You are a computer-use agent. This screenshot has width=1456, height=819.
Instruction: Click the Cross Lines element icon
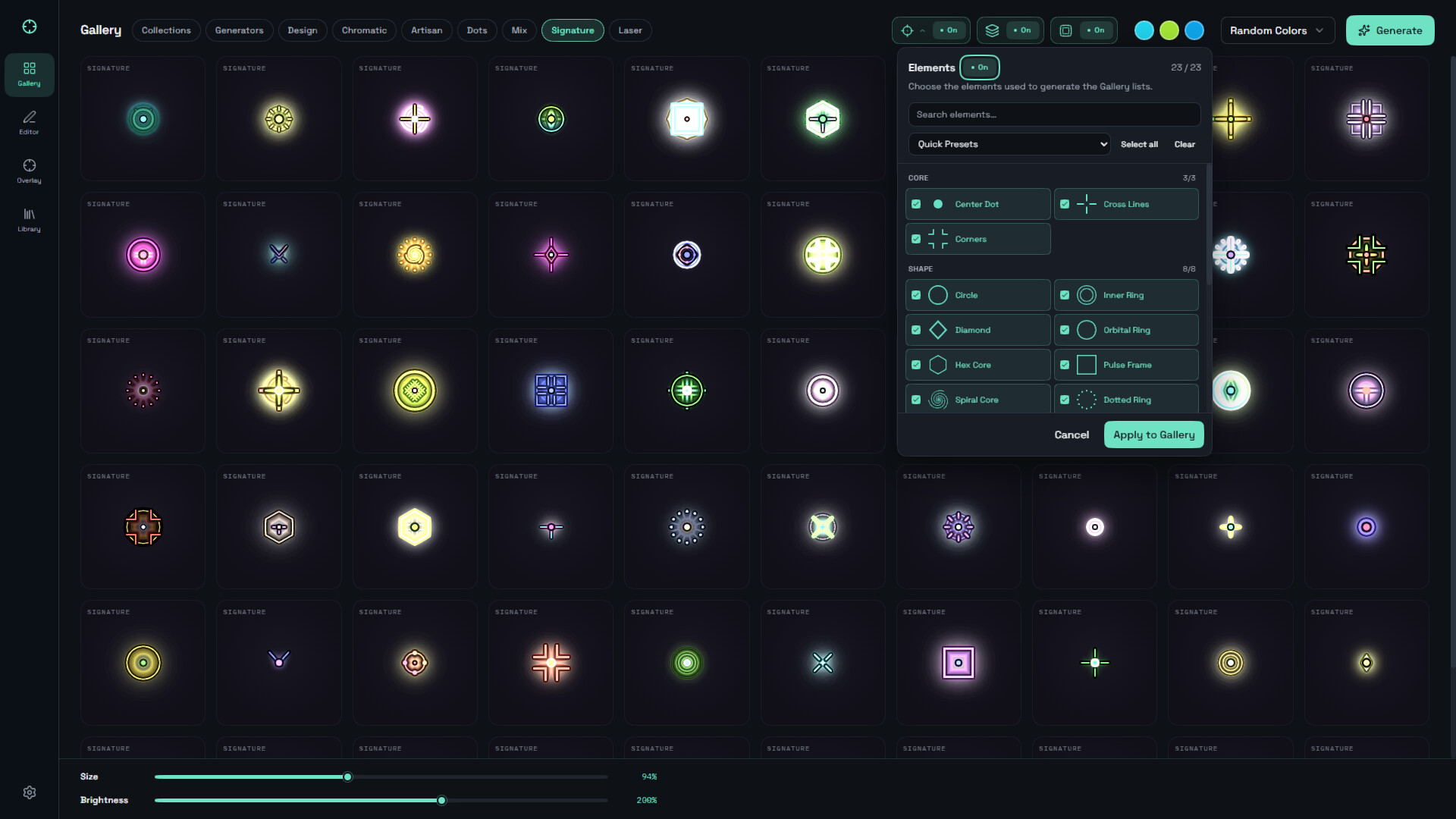pyautogui.click(x=1087, y=204)
